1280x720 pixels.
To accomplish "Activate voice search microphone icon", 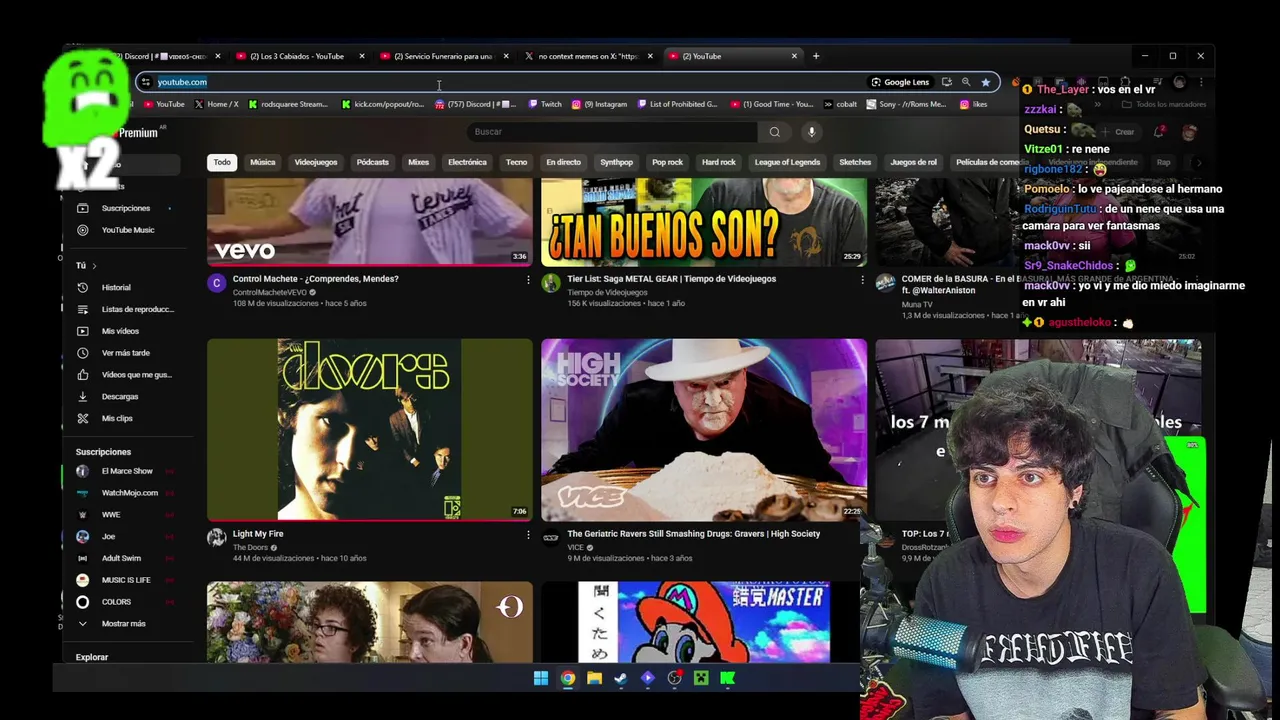I will coord(812,132).
